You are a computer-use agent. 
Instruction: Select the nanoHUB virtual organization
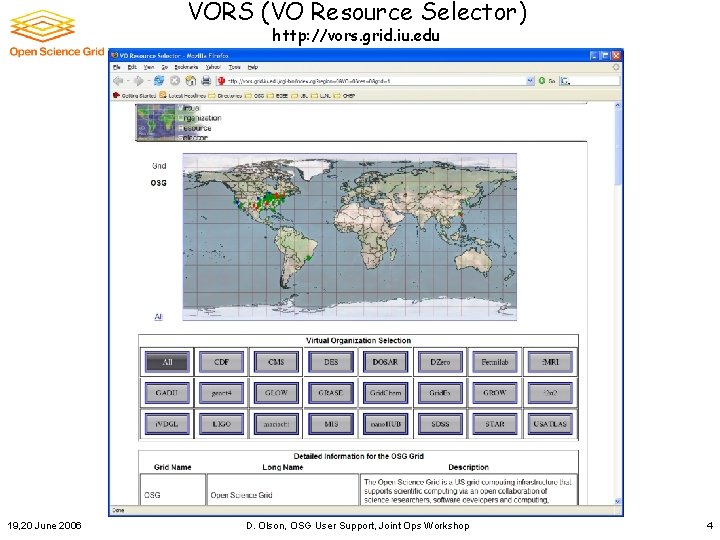pyautogui.click(x=385, y=424)
